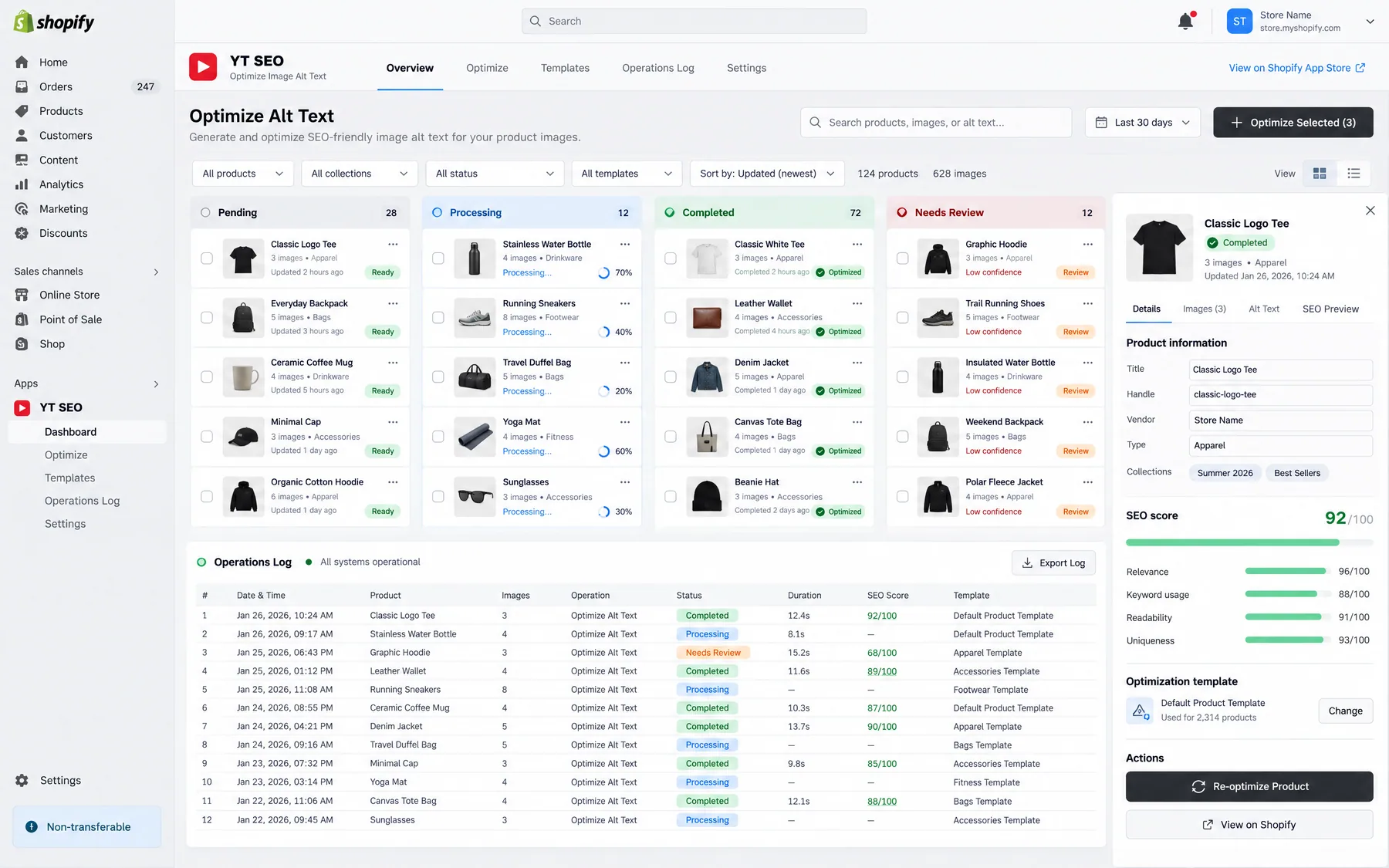Click the Leather Wallet thumbnail
This screenshot has height=868, width=1389.
click(x=707, y=318)
